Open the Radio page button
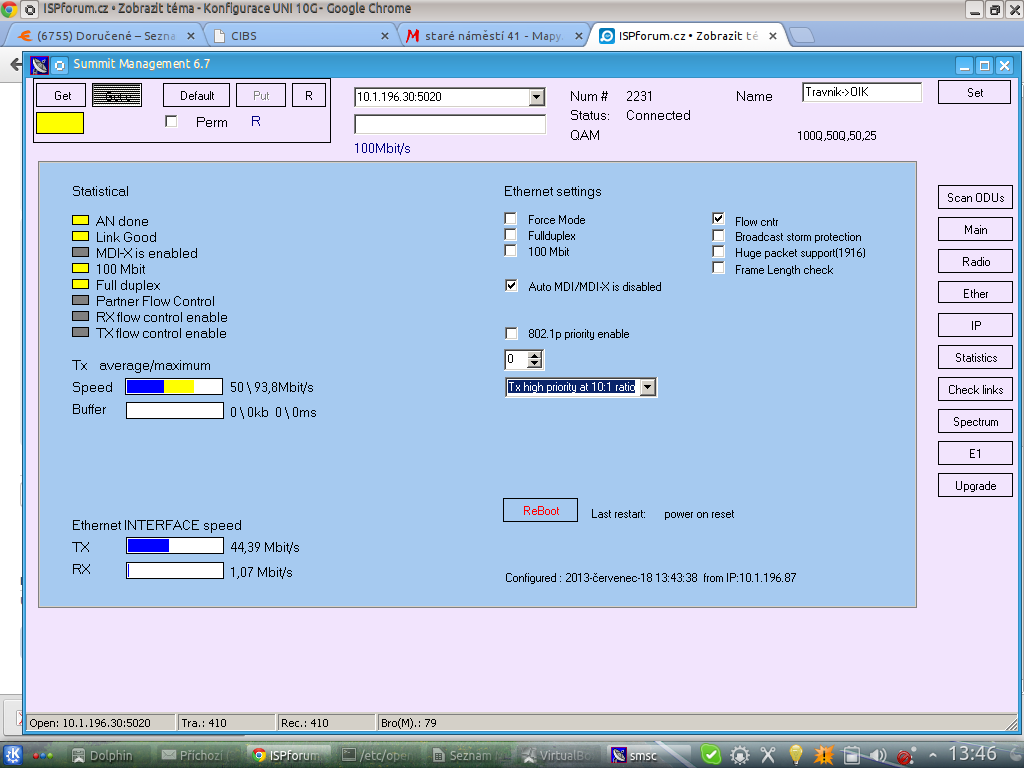 click(975, 261)
